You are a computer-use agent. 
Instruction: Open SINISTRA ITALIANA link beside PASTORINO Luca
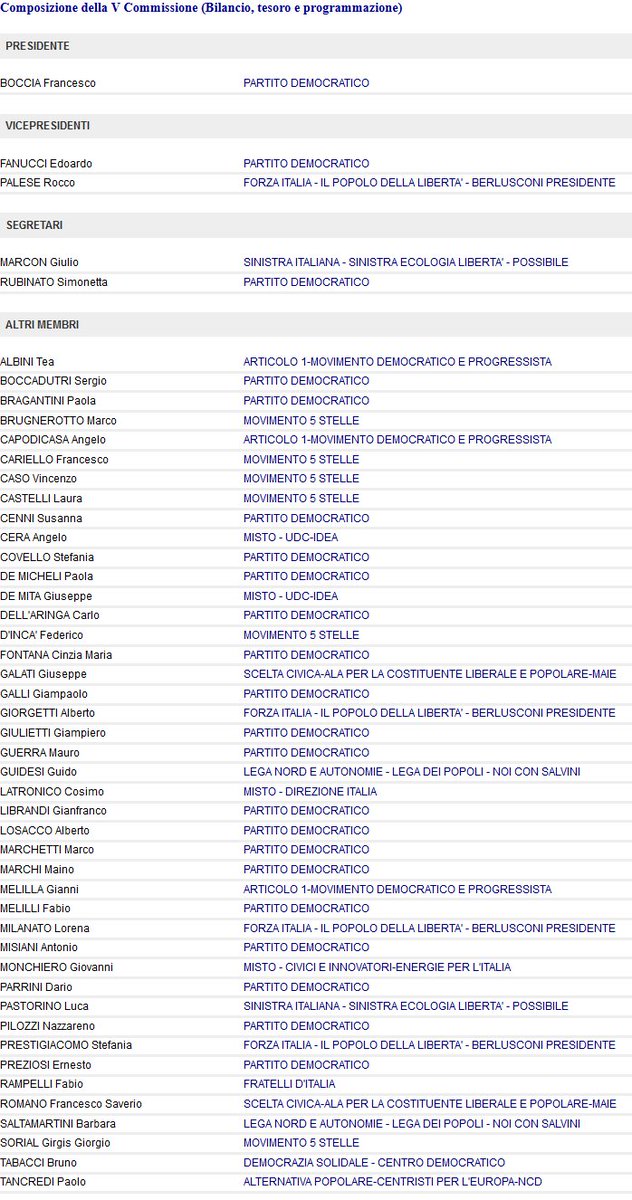pyautogui.click(x=405, y=1006)
